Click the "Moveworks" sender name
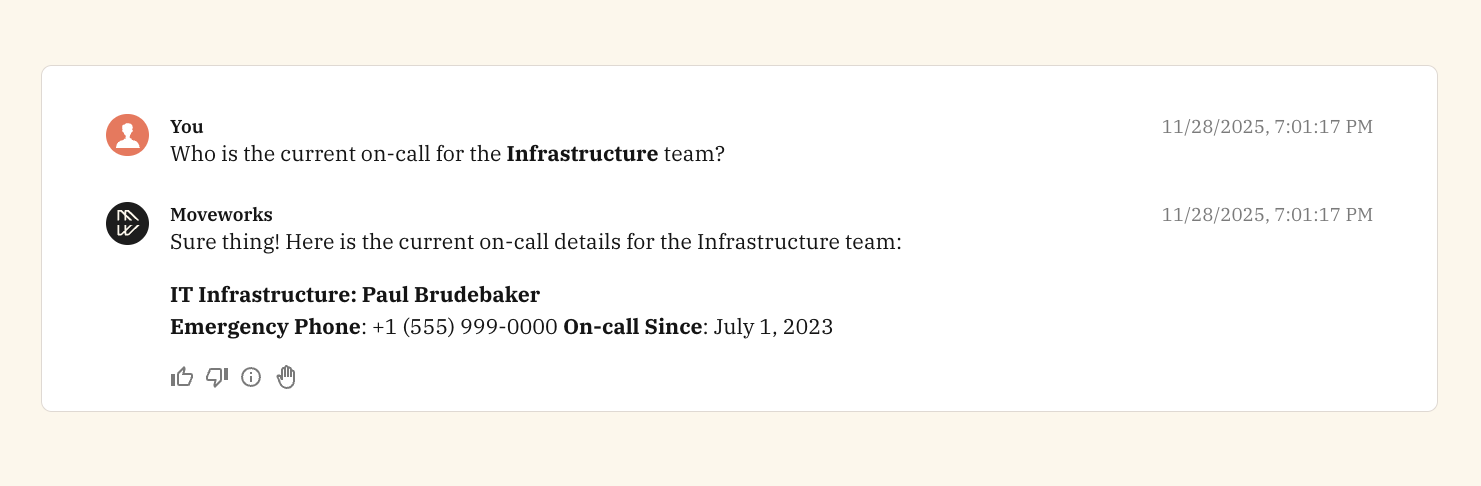Viewport: 1481px width, 486px height. [221, 215]
